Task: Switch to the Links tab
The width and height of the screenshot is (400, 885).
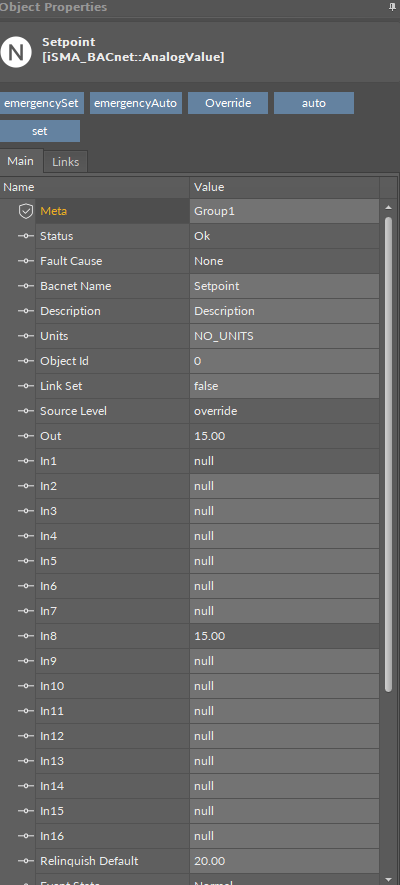Action: (65, 162)
